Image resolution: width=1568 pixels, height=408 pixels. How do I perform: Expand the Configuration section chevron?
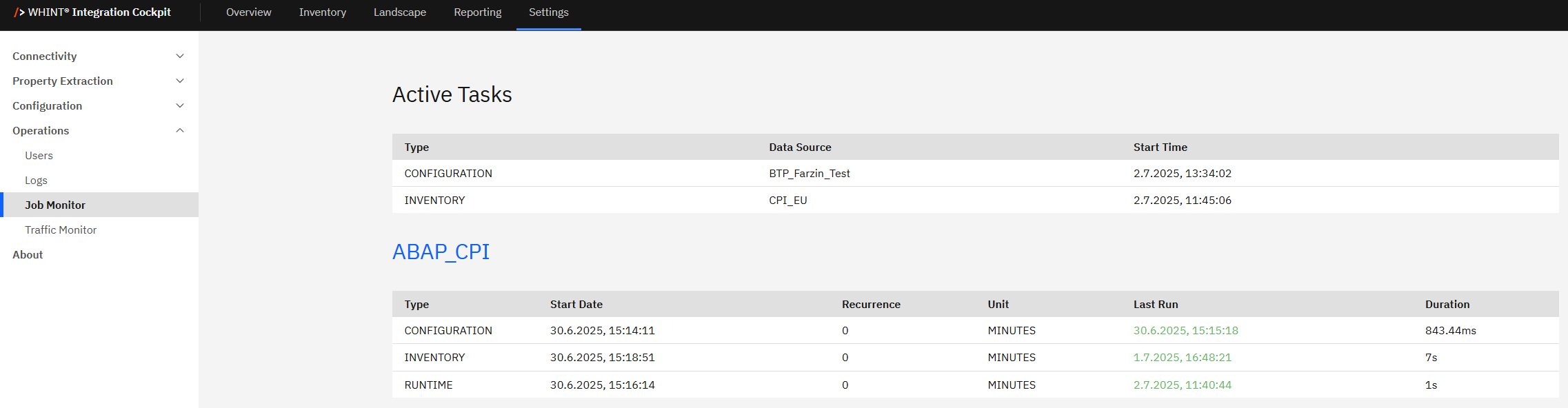point(180,106)
